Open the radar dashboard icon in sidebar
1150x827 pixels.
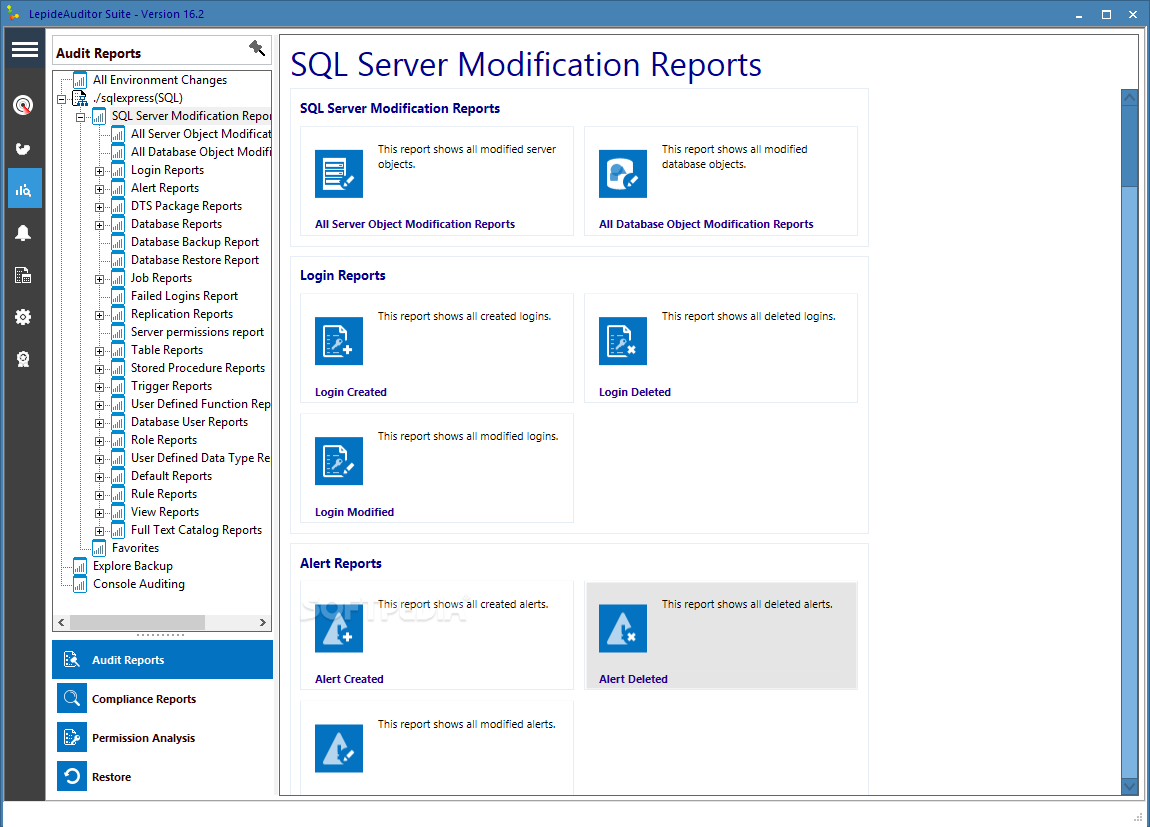tap(23, 105)
